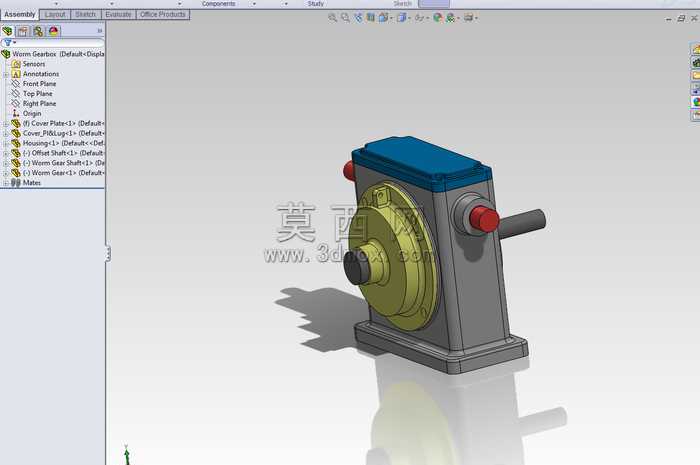Open File Explorer task pane folder icon
700x465 pixels.
[x=696, y=76]
